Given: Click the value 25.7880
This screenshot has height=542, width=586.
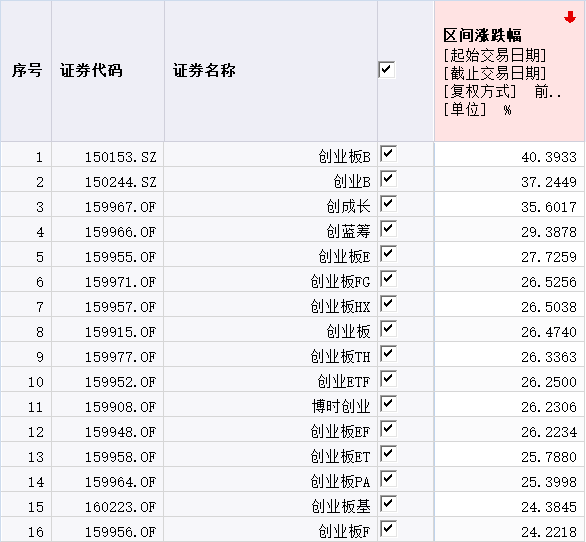Looking at the screenshot, I should [x=549, y=458].
